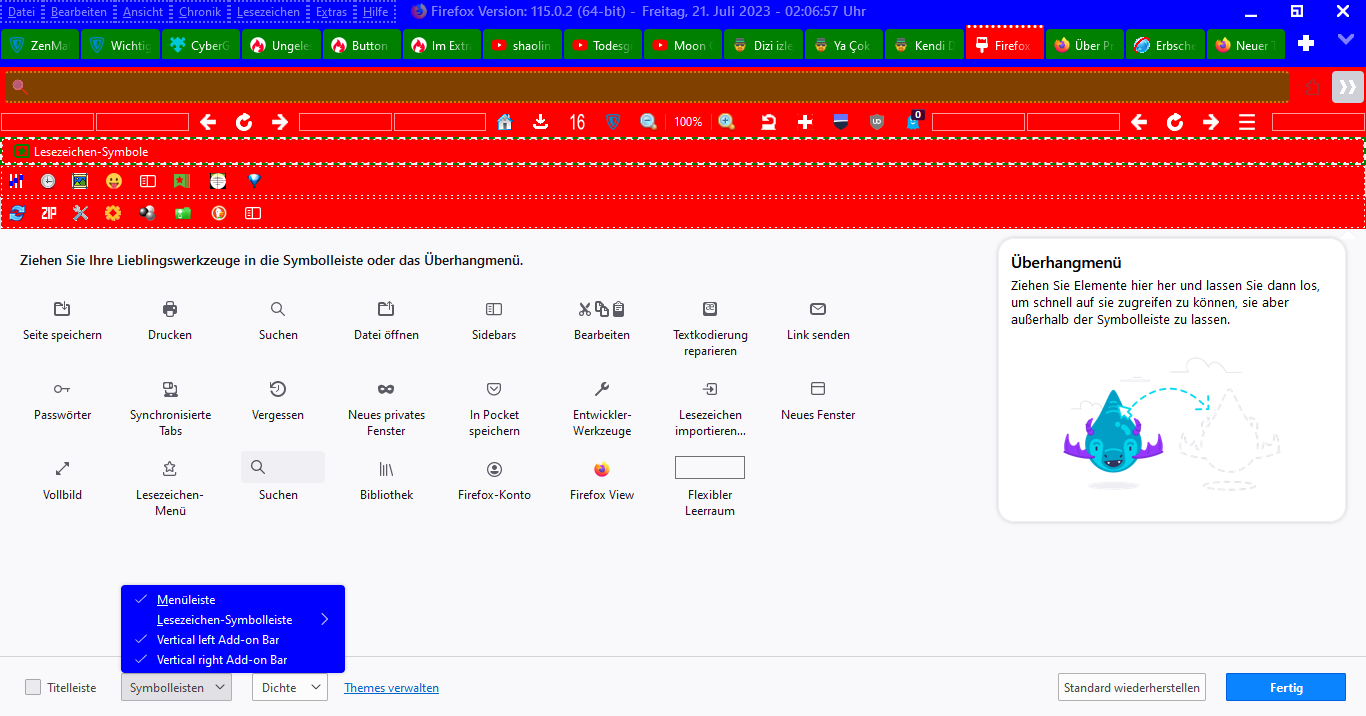Select the 'Bearbeiten' cut/copy/paste item
1366x716 pixels.
[x=602, y=320]
